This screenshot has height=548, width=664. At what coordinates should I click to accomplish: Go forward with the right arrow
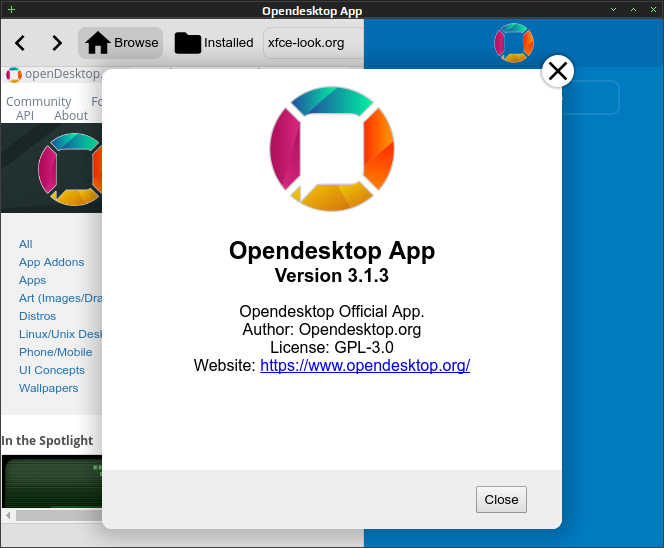coord(57,43)
